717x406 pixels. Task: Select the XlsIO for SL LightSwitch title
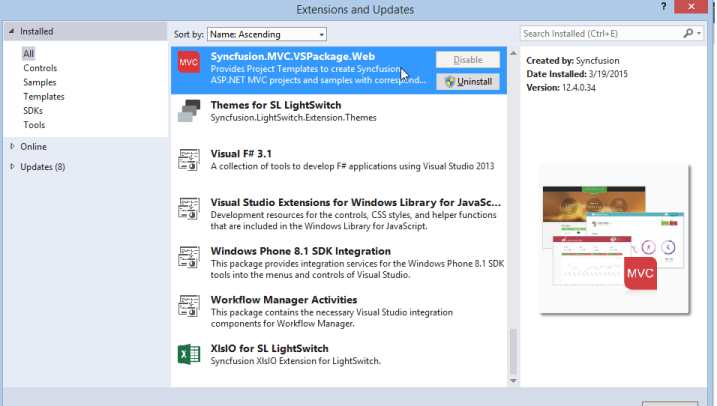(x=269, y=348)
